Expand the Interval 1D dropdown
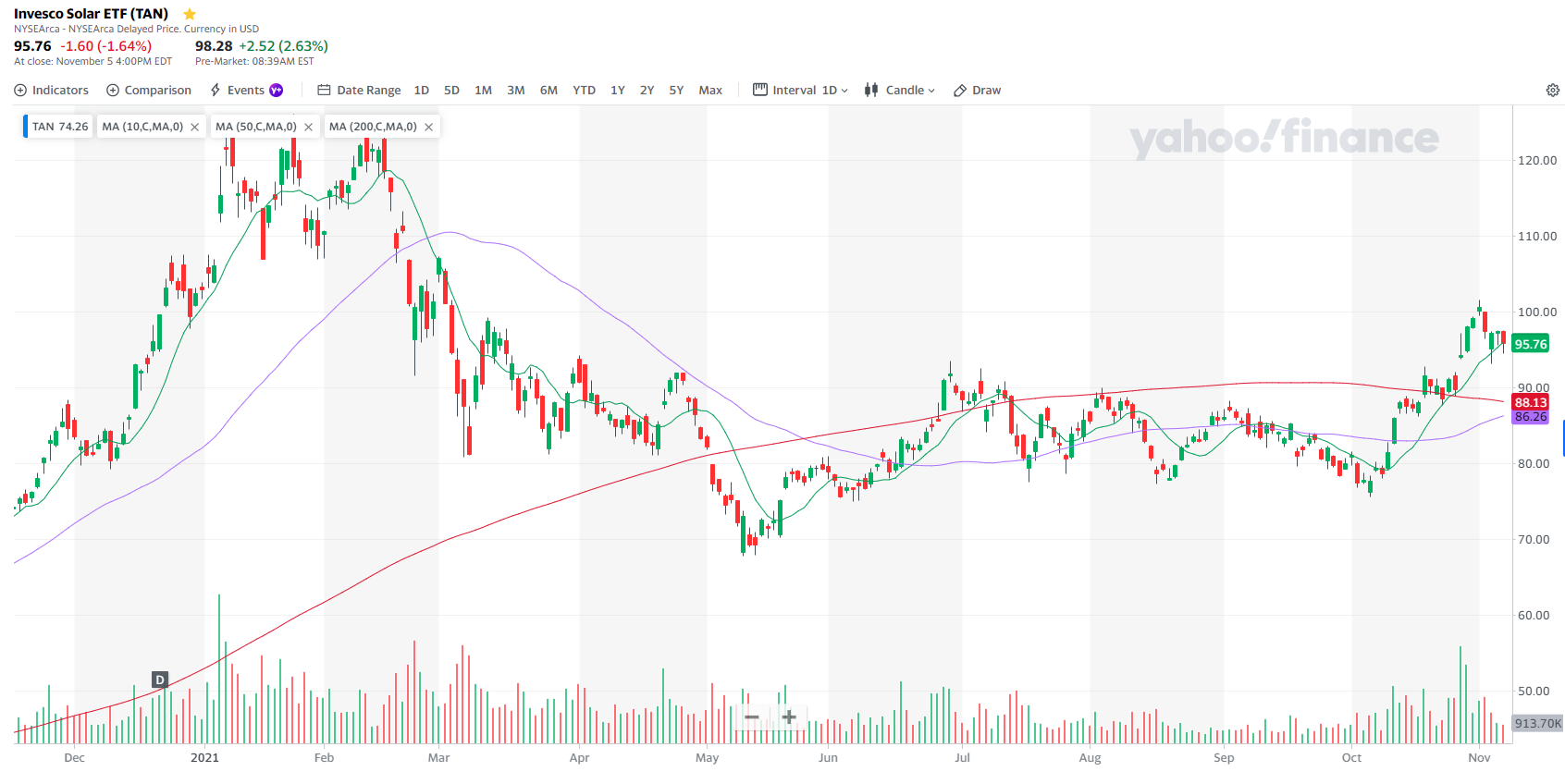Image resolution: width=1565 pixels, height=784 pixels. (x=800, y=90)
